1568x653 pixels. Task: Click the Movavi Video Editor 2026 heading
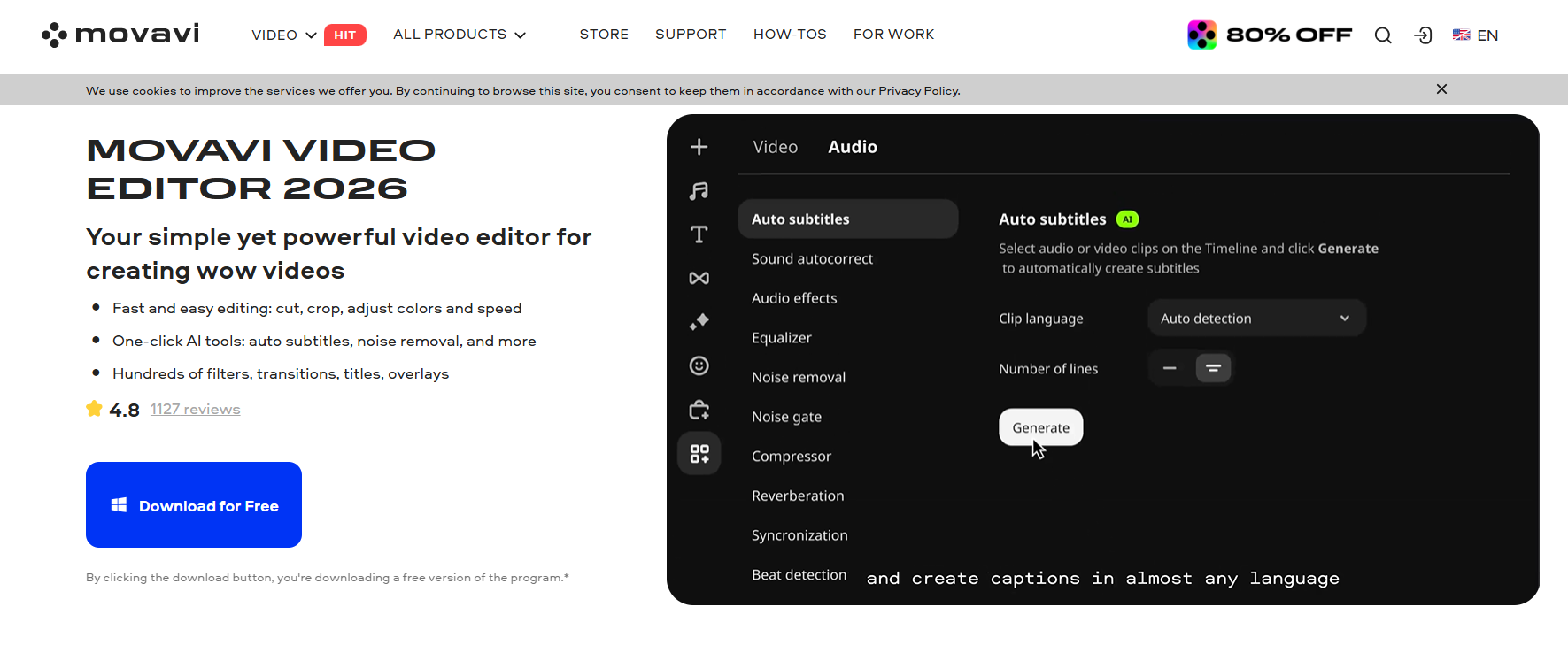261,169
